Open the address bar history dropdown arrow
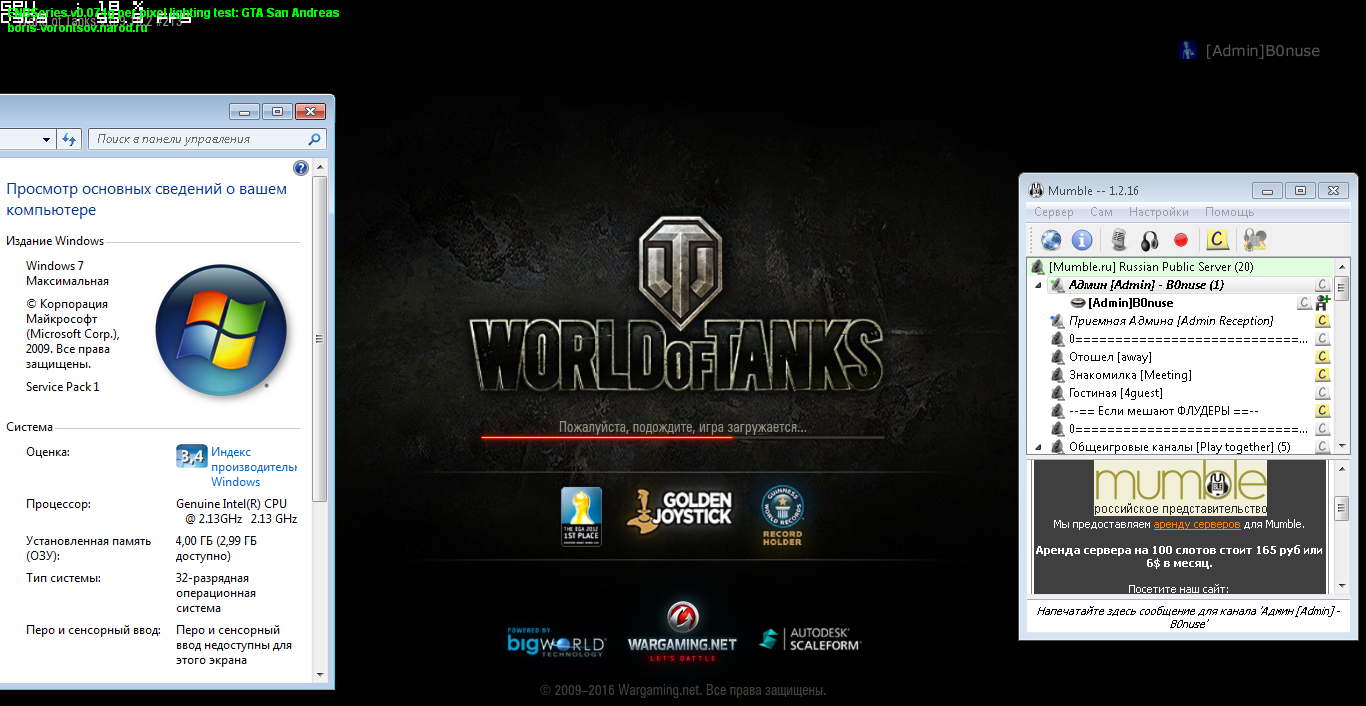The image size is (1366, 706). pyautogui.click(x=46, y=139)
